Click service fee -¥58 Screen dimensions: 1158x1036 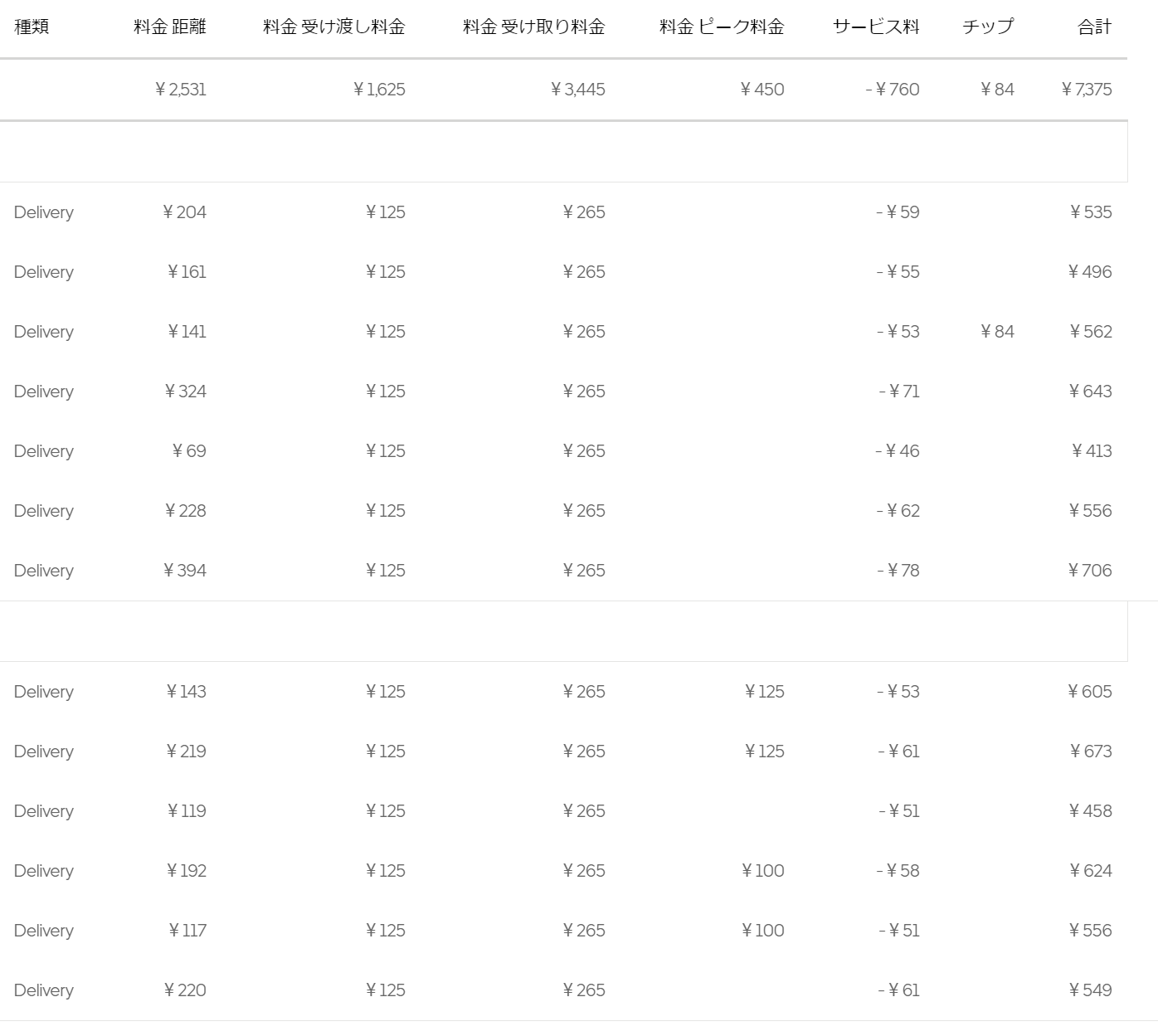tap(898, 871)
